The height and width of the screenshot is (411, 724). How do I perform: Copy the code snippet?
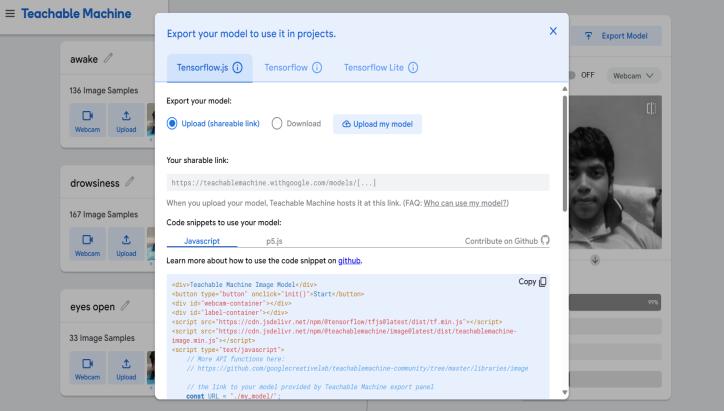tap(532, 281)
